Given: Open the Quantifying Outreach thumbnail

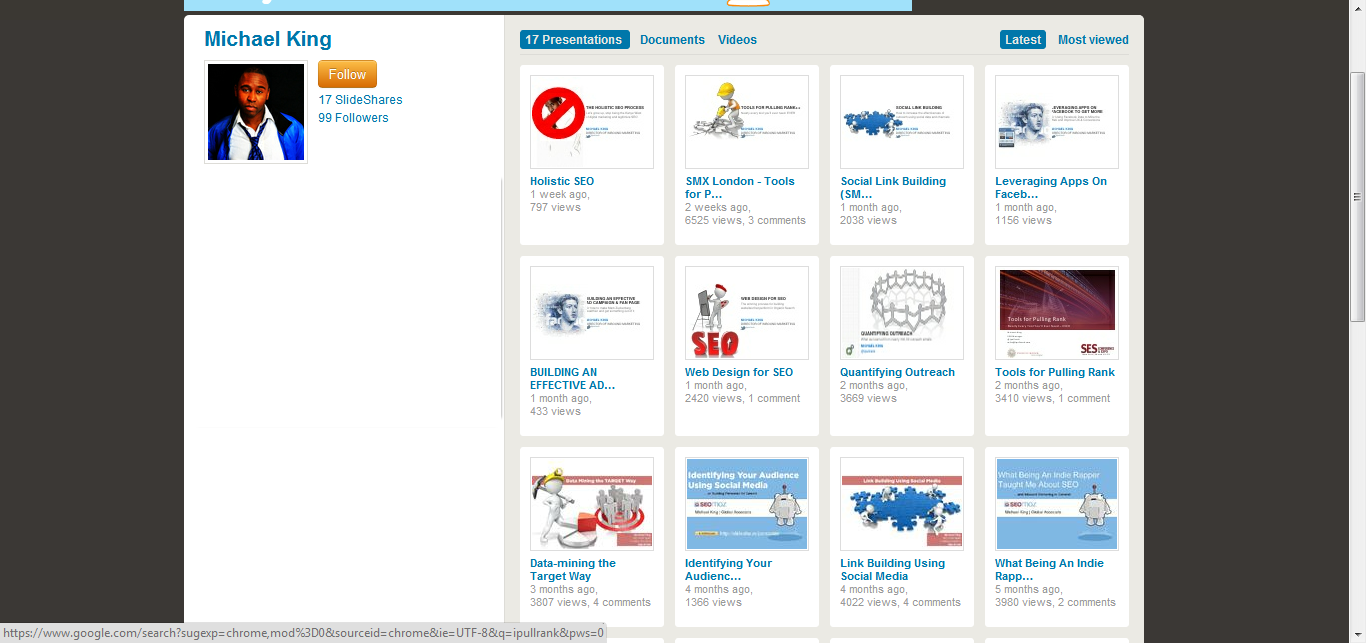Looking at the screenshot, I should tap(902, 313).
